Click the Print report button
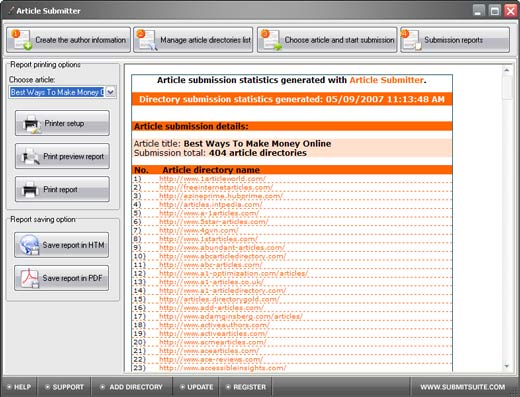520x397 pixels. [62, 189]
